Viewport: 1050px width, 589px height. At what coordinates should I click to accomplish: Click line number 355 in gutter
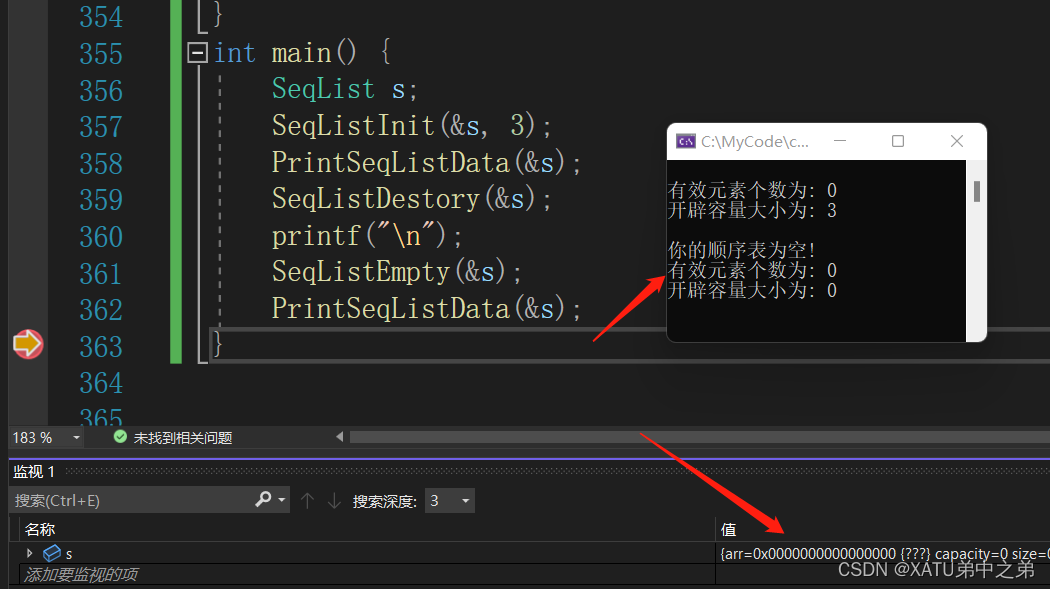tap(101, 54)
